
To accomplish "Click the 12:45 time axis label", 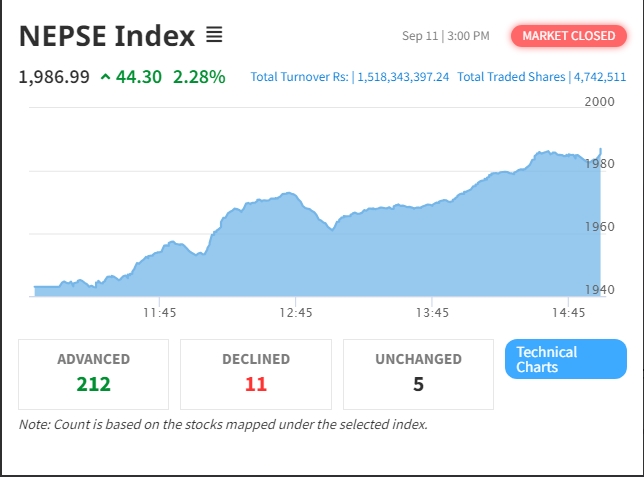I will point(296,313).
